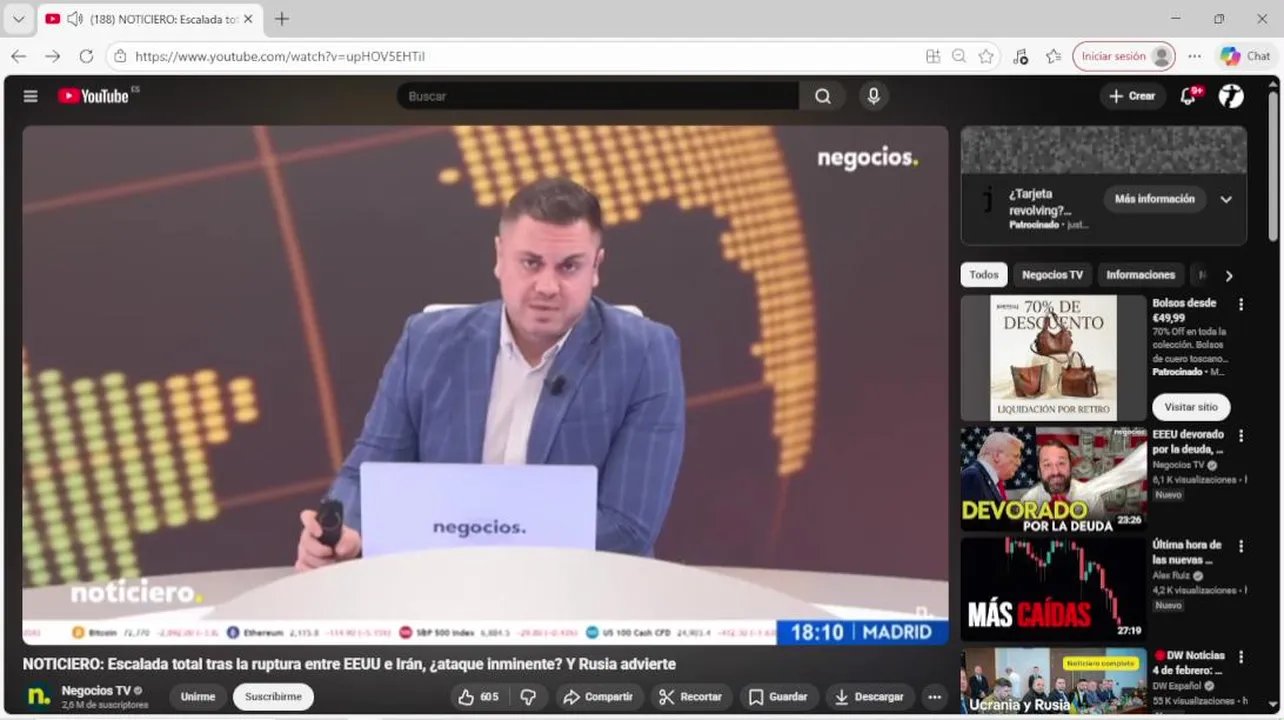This screenshot has width=1284, height=720.
Task: Open Negocios TV channel avatar
Action: (x=38, y=696)
